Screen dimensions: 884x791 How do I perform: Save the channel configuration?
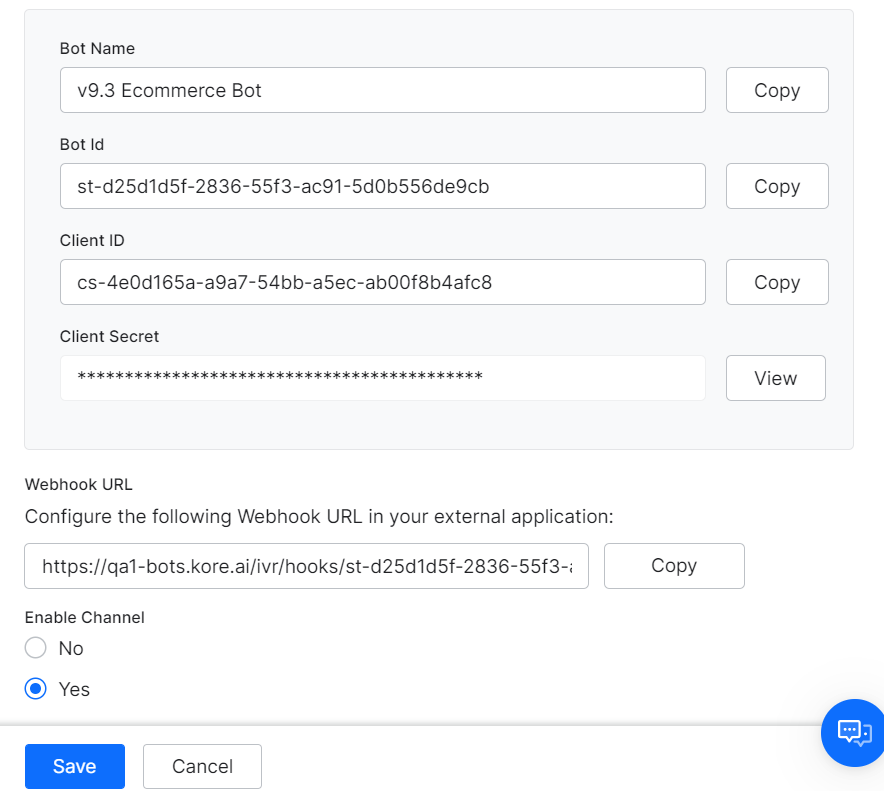(74, 766)
